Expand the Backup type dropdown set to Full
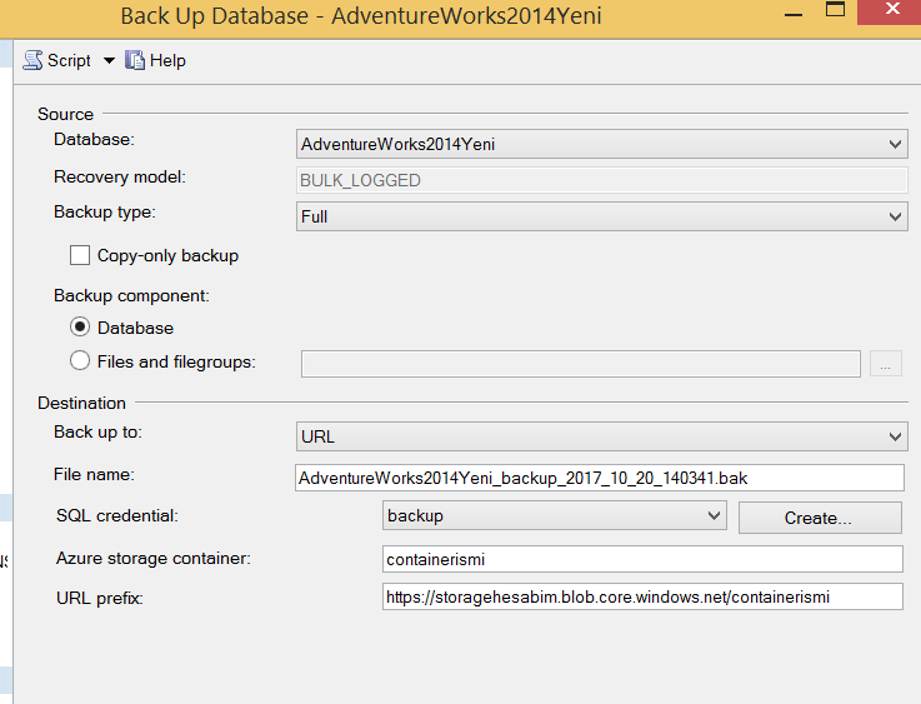 [x=602, y=217]
